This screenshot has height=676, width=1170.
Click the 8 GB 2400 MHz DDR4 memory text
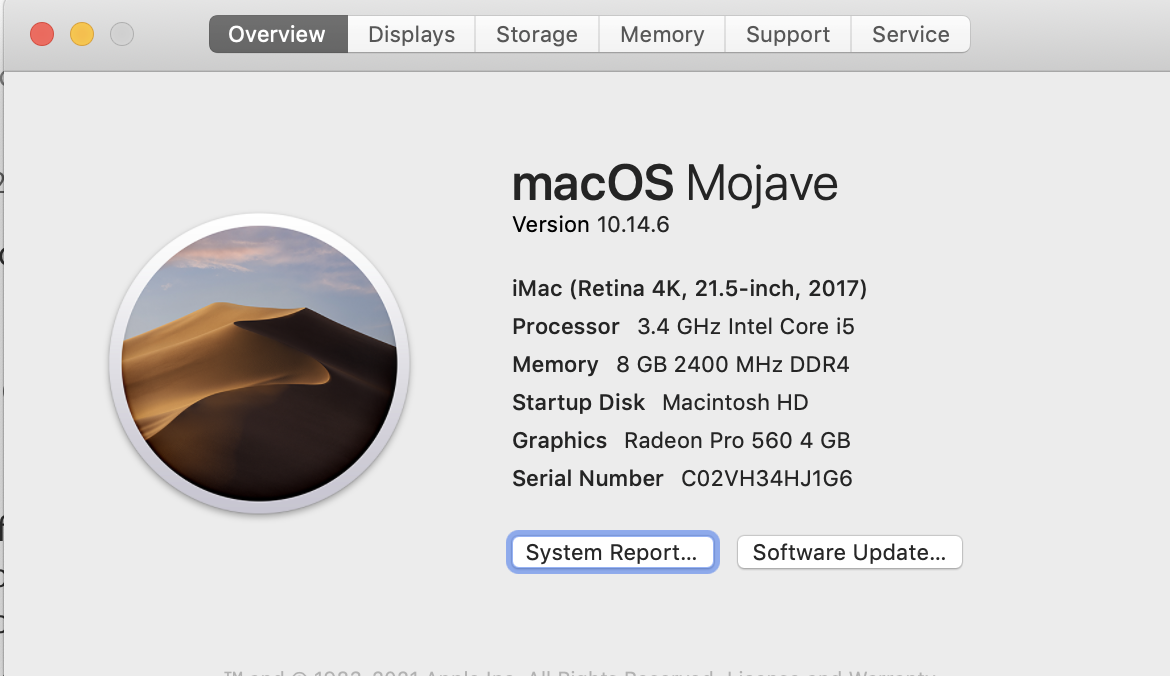pos(733,365)
